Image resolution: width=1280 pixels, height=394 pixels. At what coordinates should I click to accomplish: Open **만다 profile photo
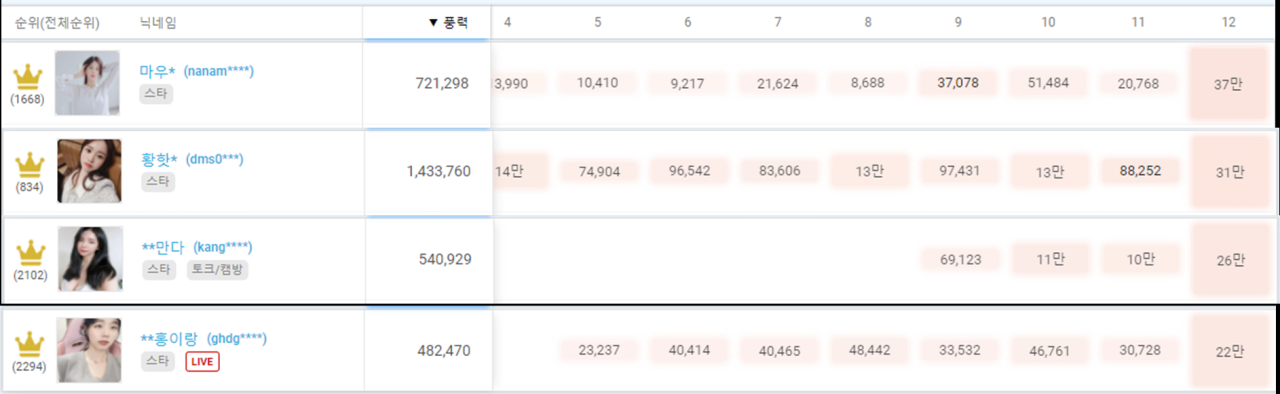click(90, 259)
